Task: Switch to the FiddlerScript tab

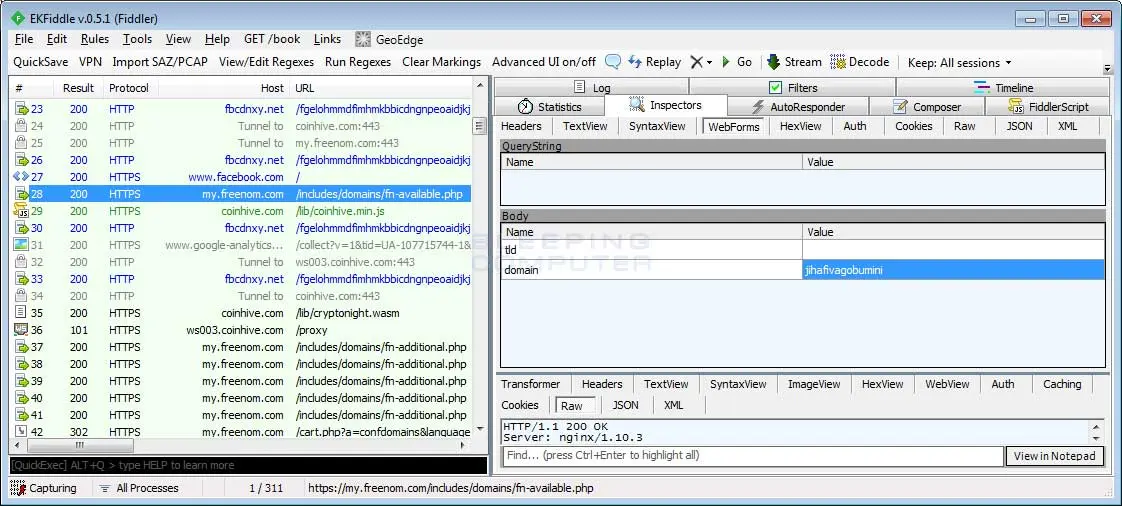Action: coord(1048,107)
